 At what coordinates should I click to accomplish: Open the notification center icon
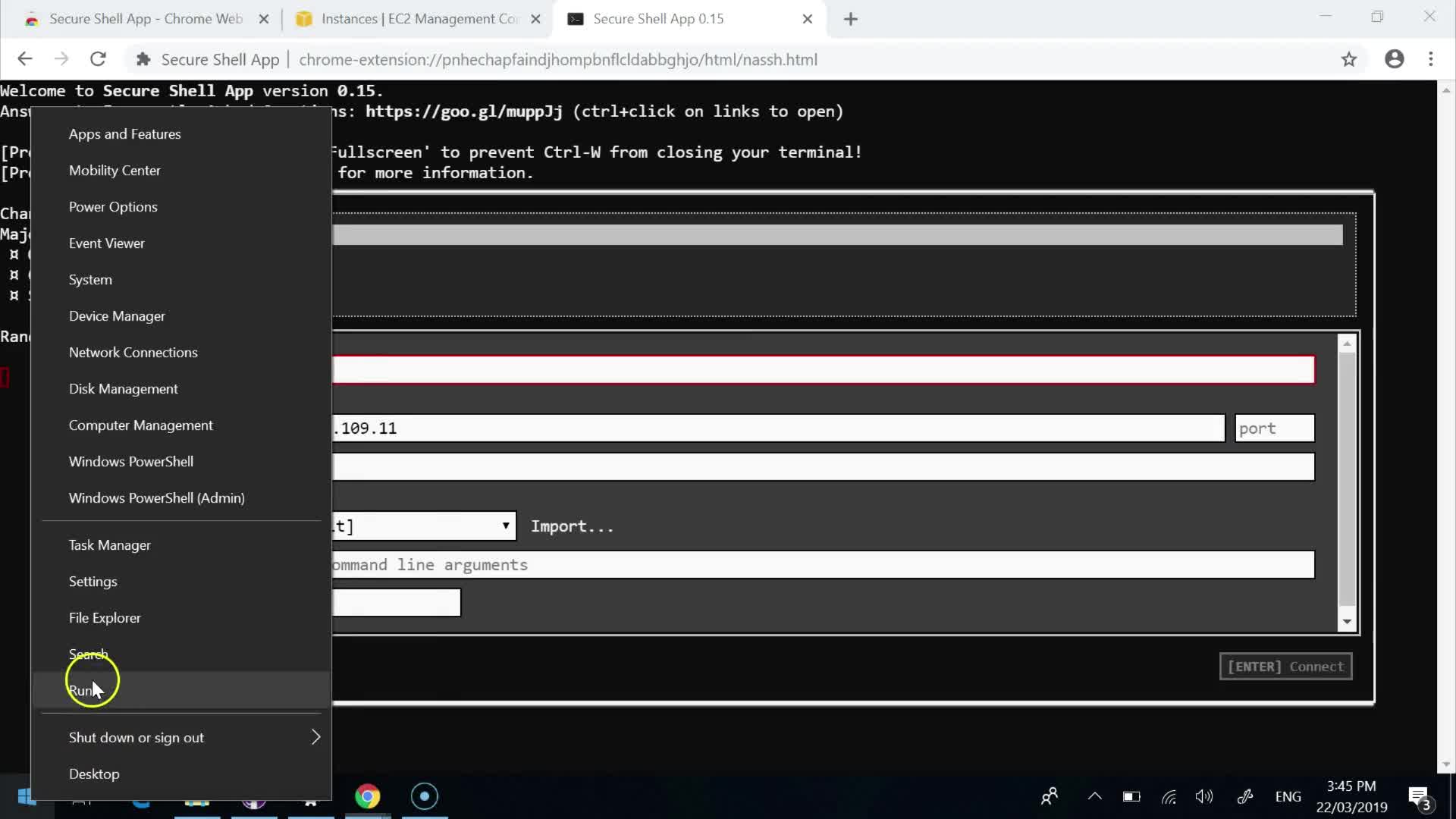[x=1418, y=796]
